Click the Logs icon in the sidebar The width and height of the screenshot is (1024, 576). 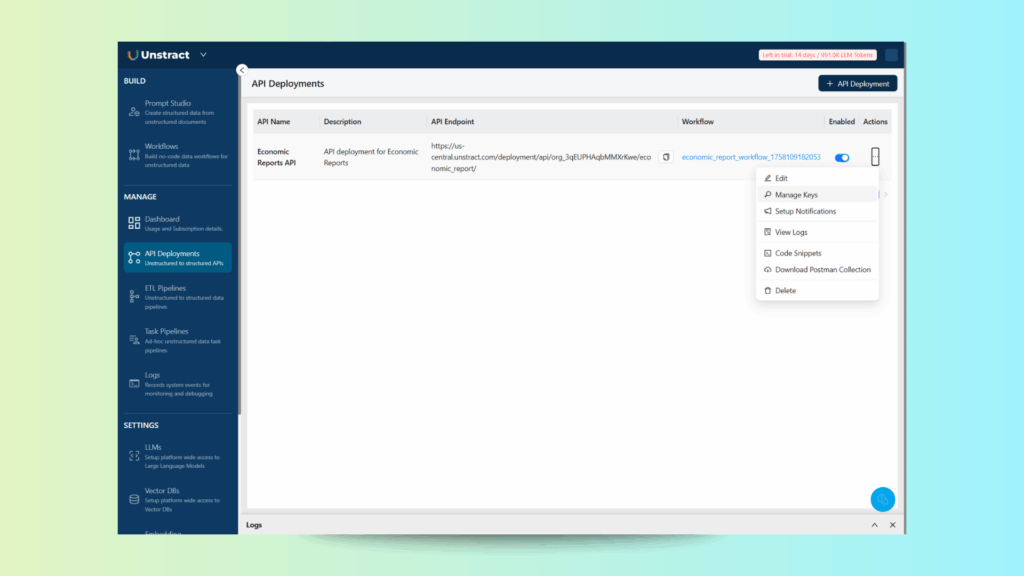[x=134, y=383]
